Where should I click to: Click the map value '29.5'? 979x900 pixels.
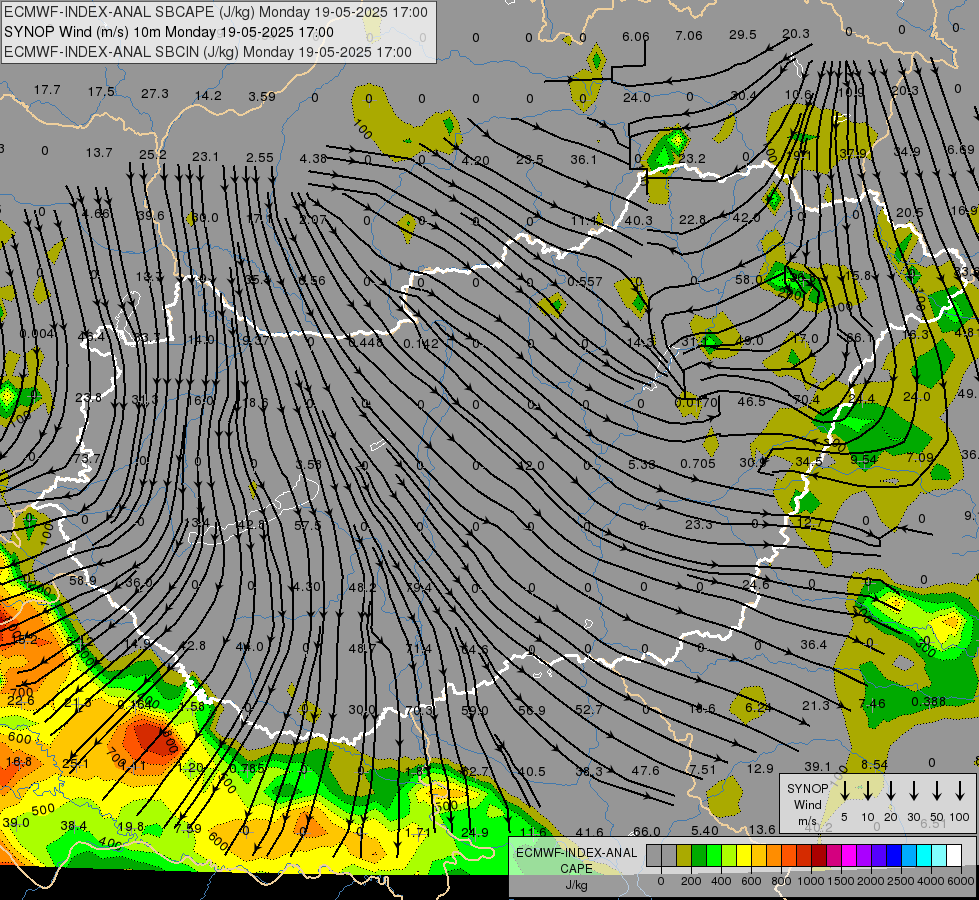pyautogui.click(x=743, y=35)
